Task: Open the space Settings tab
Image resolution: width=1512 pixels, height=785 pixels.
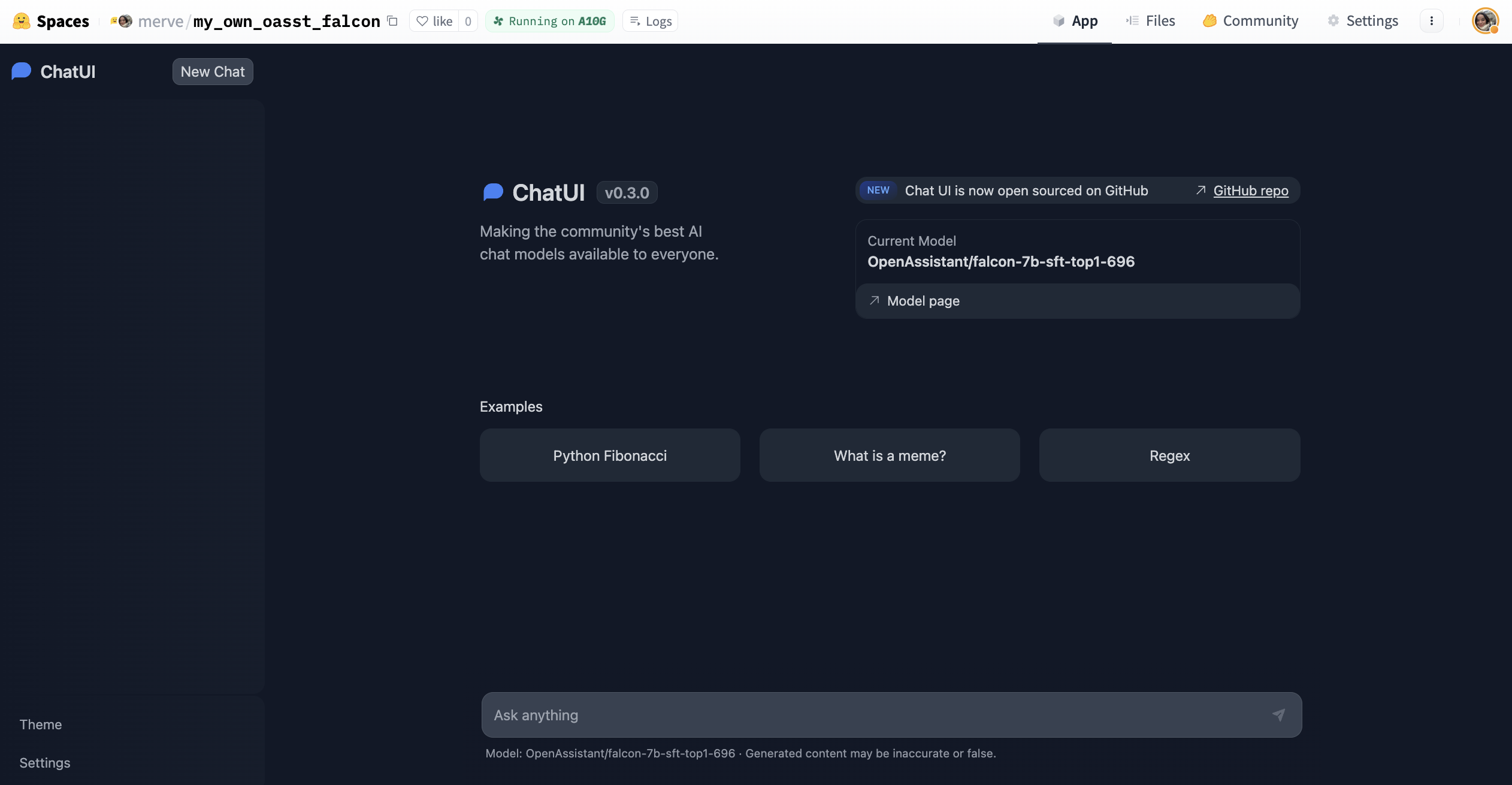Action: [x=1363, y=21]
